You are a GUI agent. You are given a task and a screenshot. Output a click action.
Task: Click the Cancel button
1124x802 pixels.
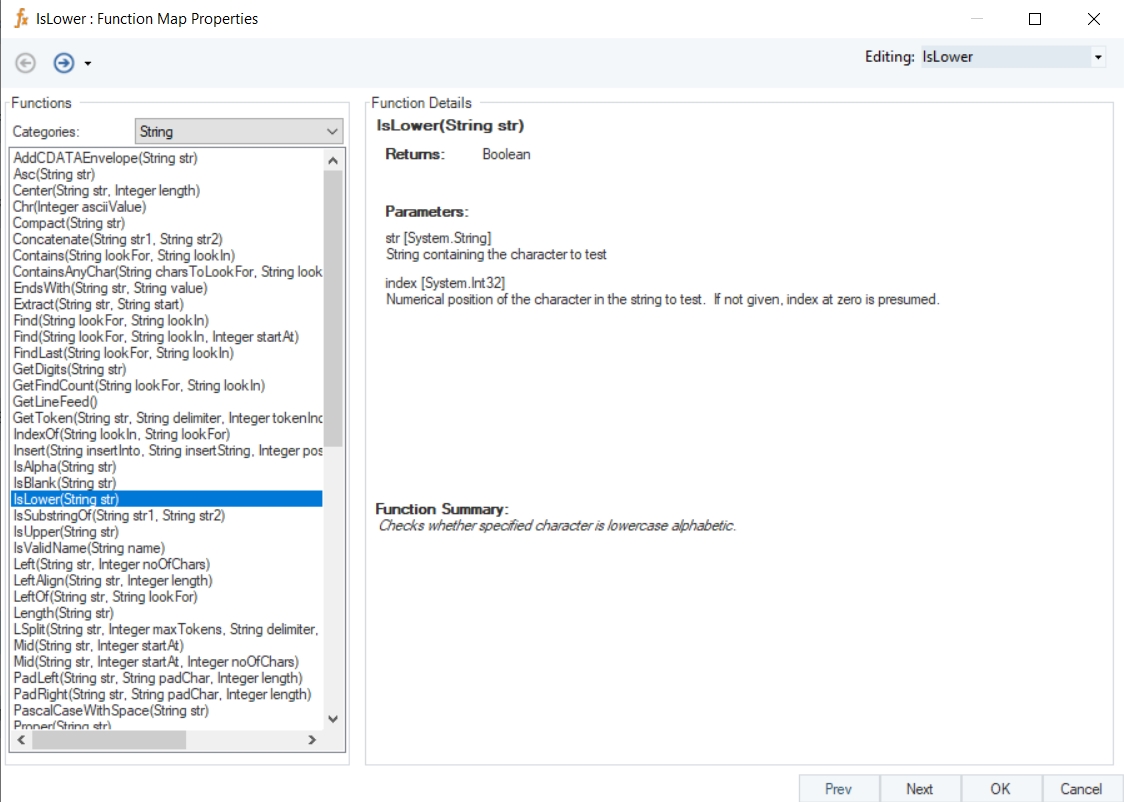tap(1081, 789)
